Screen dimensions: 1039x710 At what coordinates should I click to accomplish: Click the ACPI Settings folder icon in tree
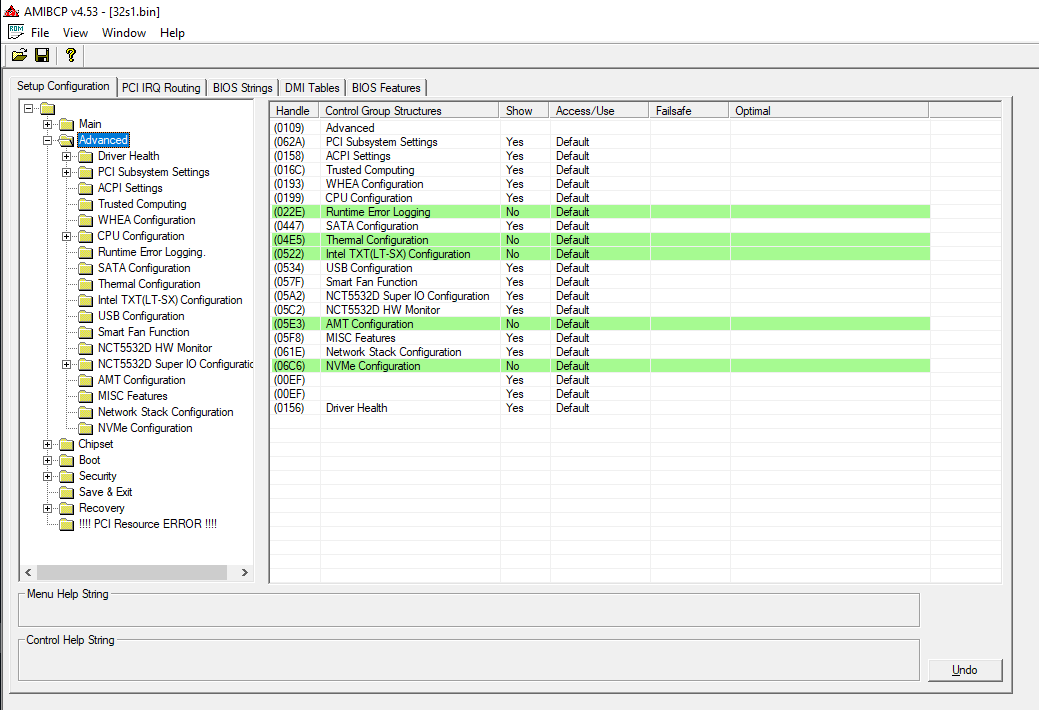(x=85, y=188)
